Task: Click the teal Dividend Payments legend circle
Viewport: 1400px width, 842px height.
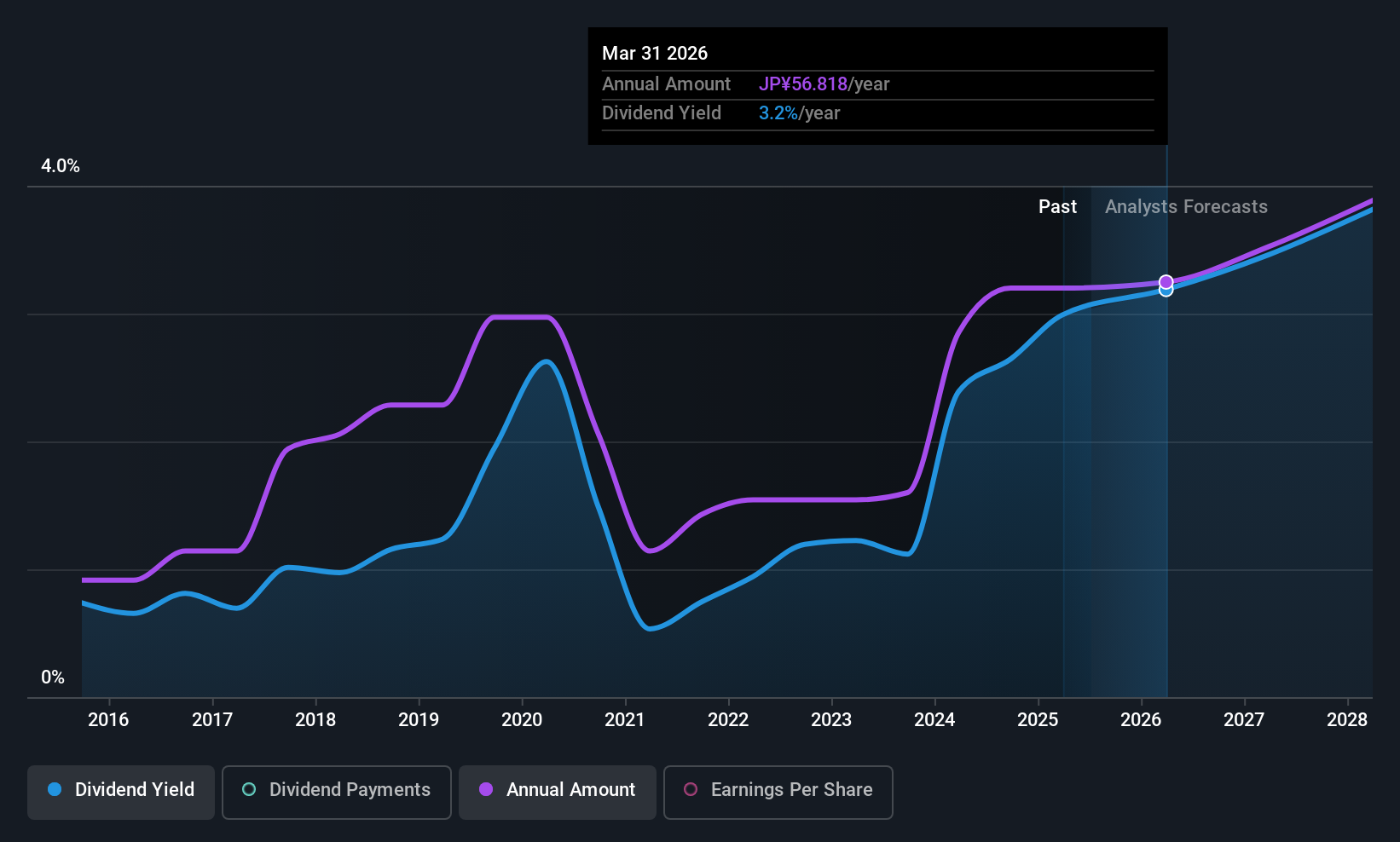Action: point(249,789)
